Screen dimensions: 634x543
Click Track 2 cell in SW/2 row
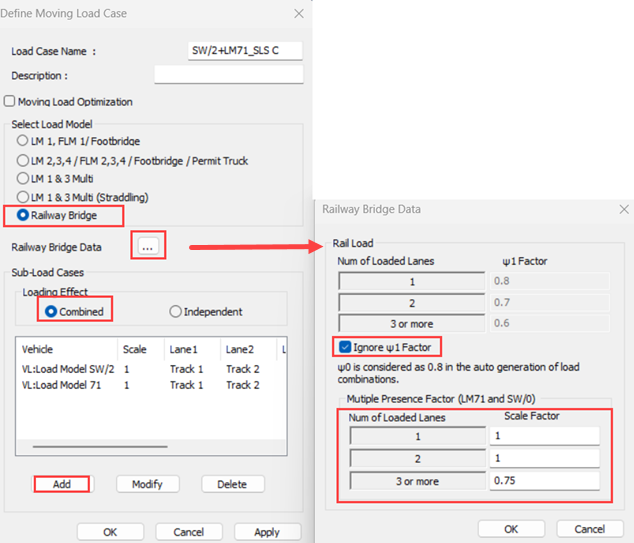coord(243,369)
